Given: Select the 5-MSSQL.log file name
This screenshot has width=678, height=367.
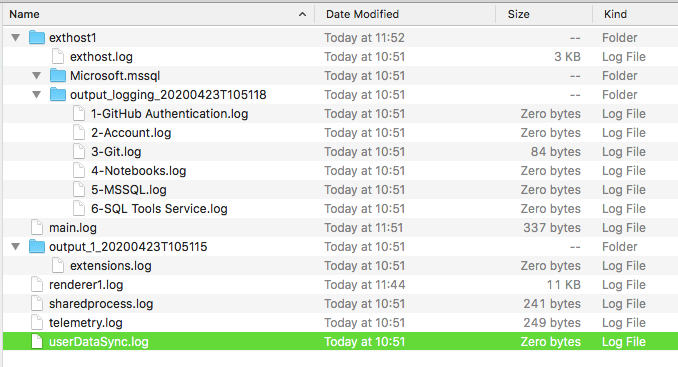Looking at the screenshot, I should [x=128, y=190].
